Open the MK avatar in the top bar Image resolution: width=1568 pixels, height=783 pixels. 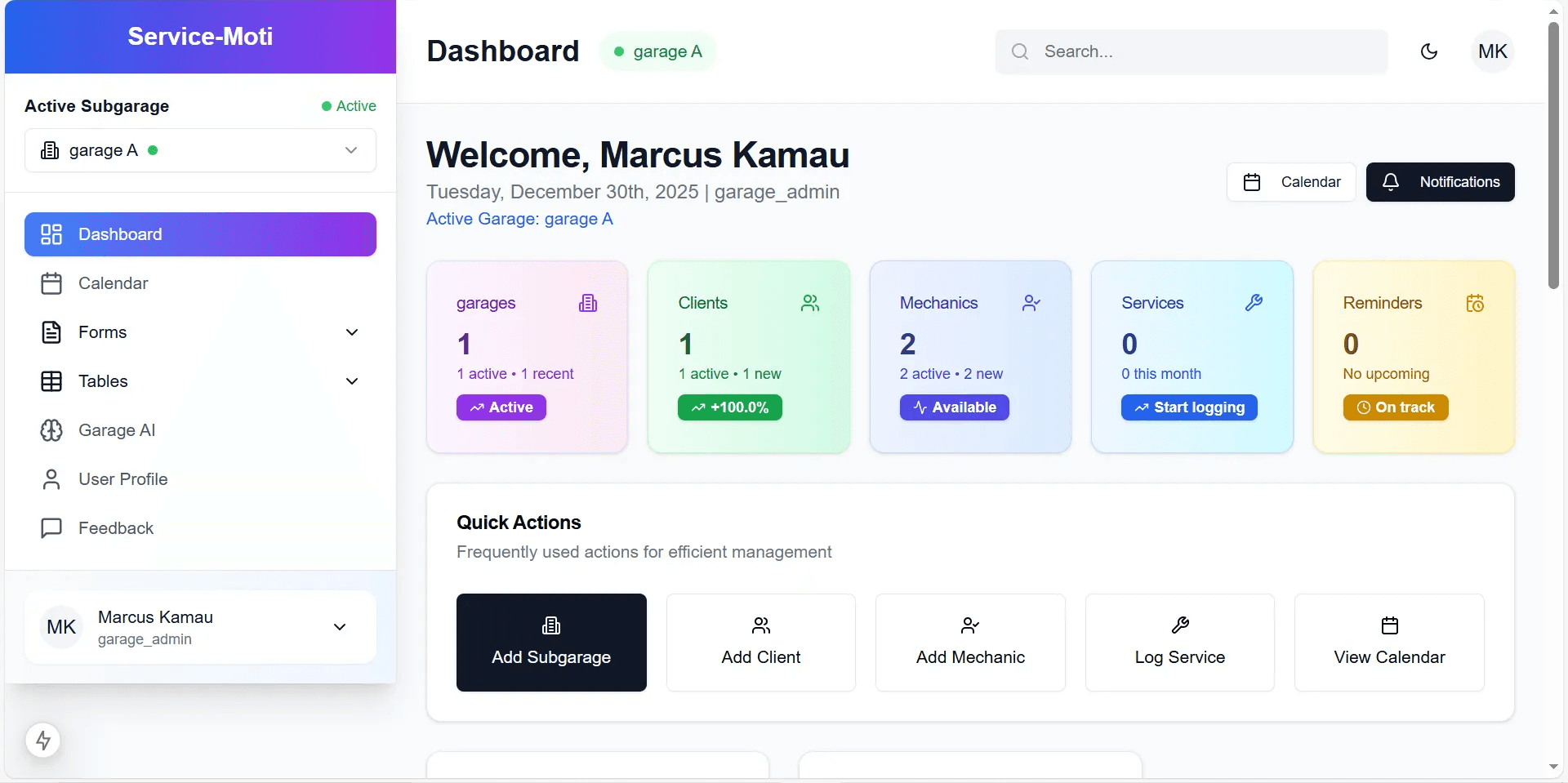click(x=1492, y=51)
